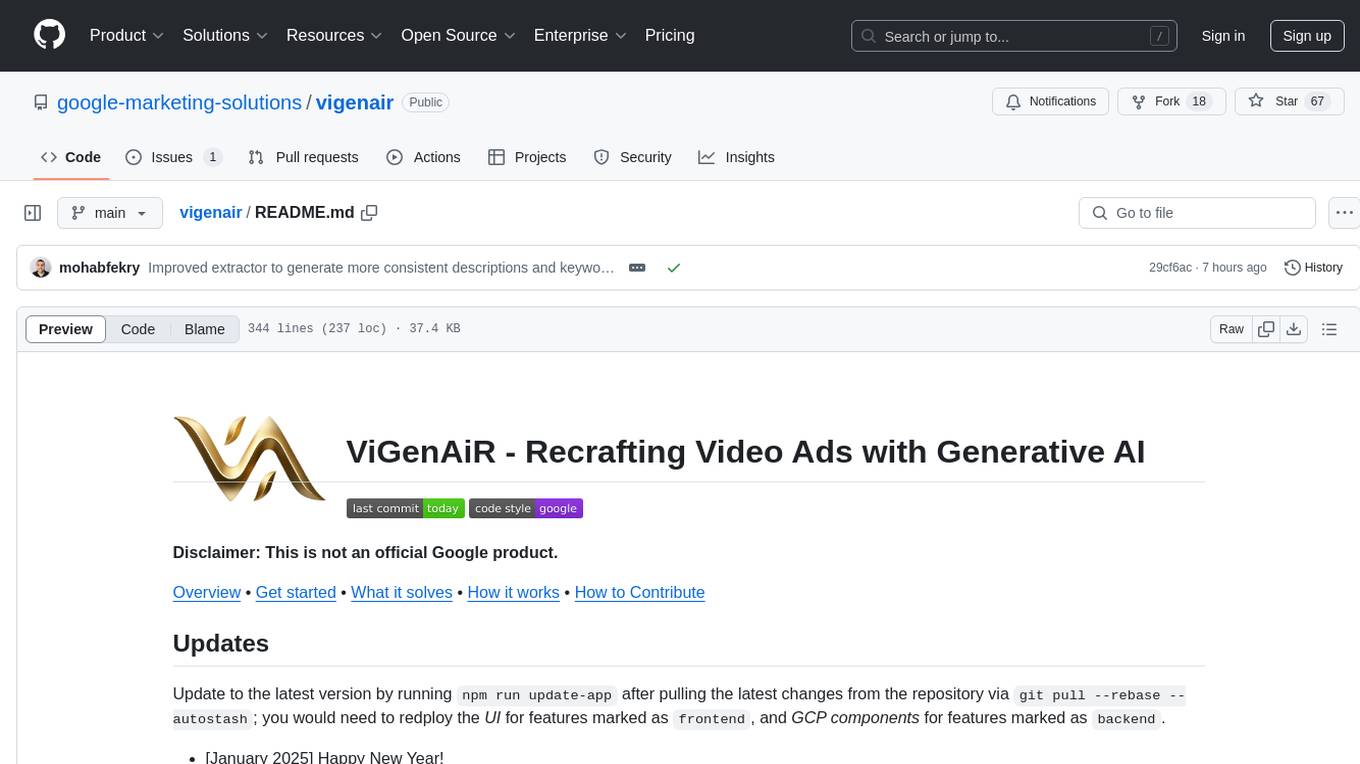
Task: Click the last commit today badge
Action: 405,508
